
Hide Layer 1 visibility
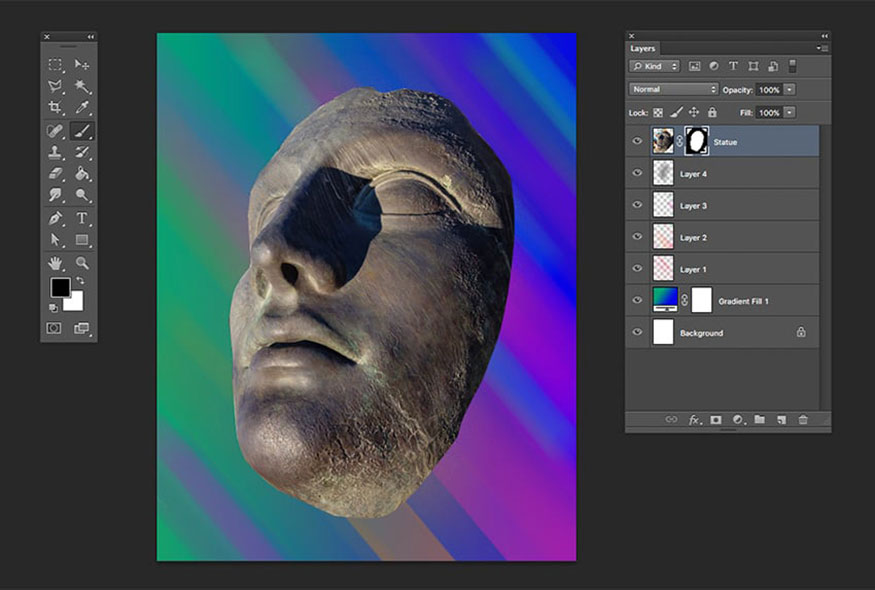(x=637, y=268)
